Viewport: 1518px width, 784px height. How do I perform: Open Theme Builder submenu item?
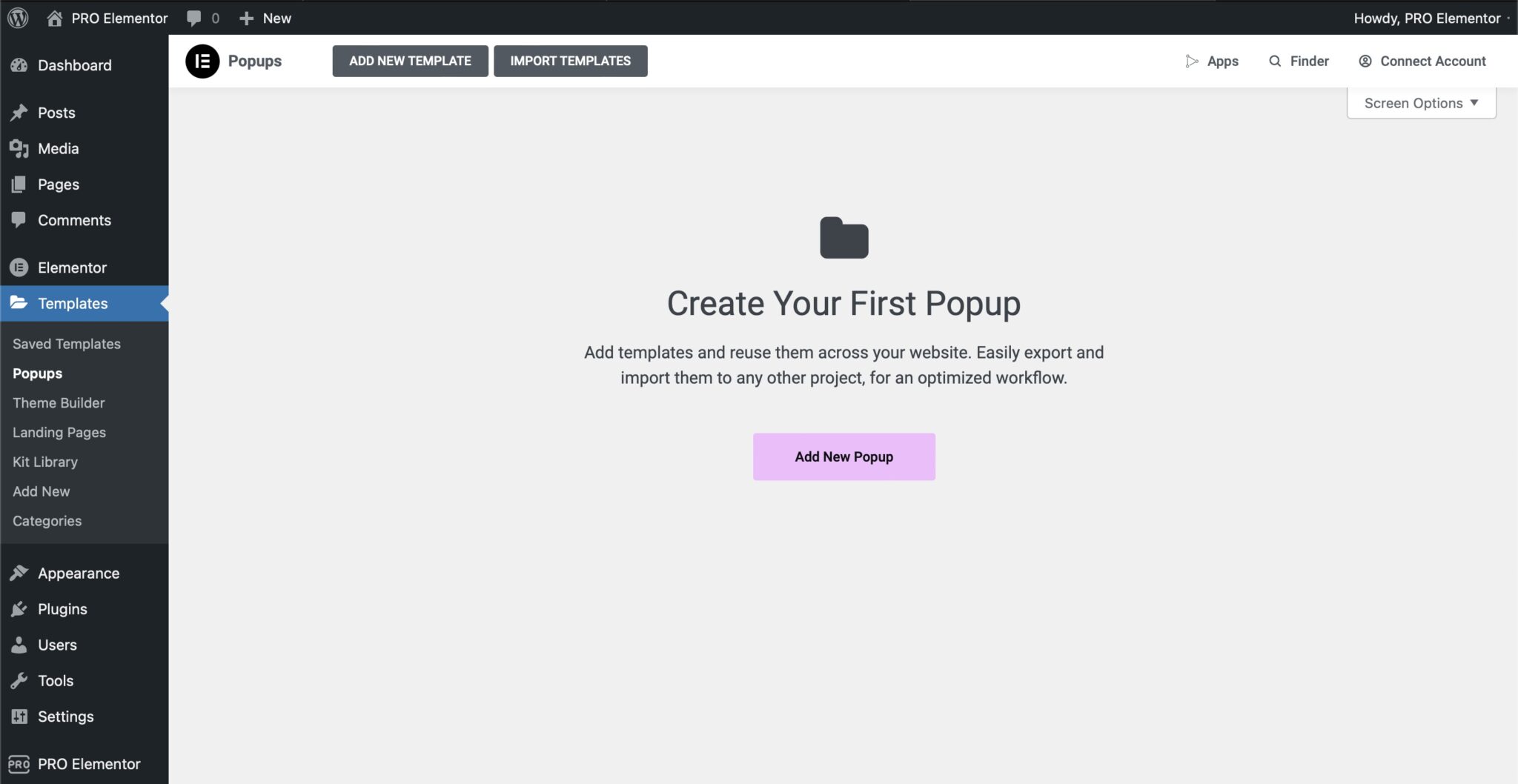click(x=59, y=403)
